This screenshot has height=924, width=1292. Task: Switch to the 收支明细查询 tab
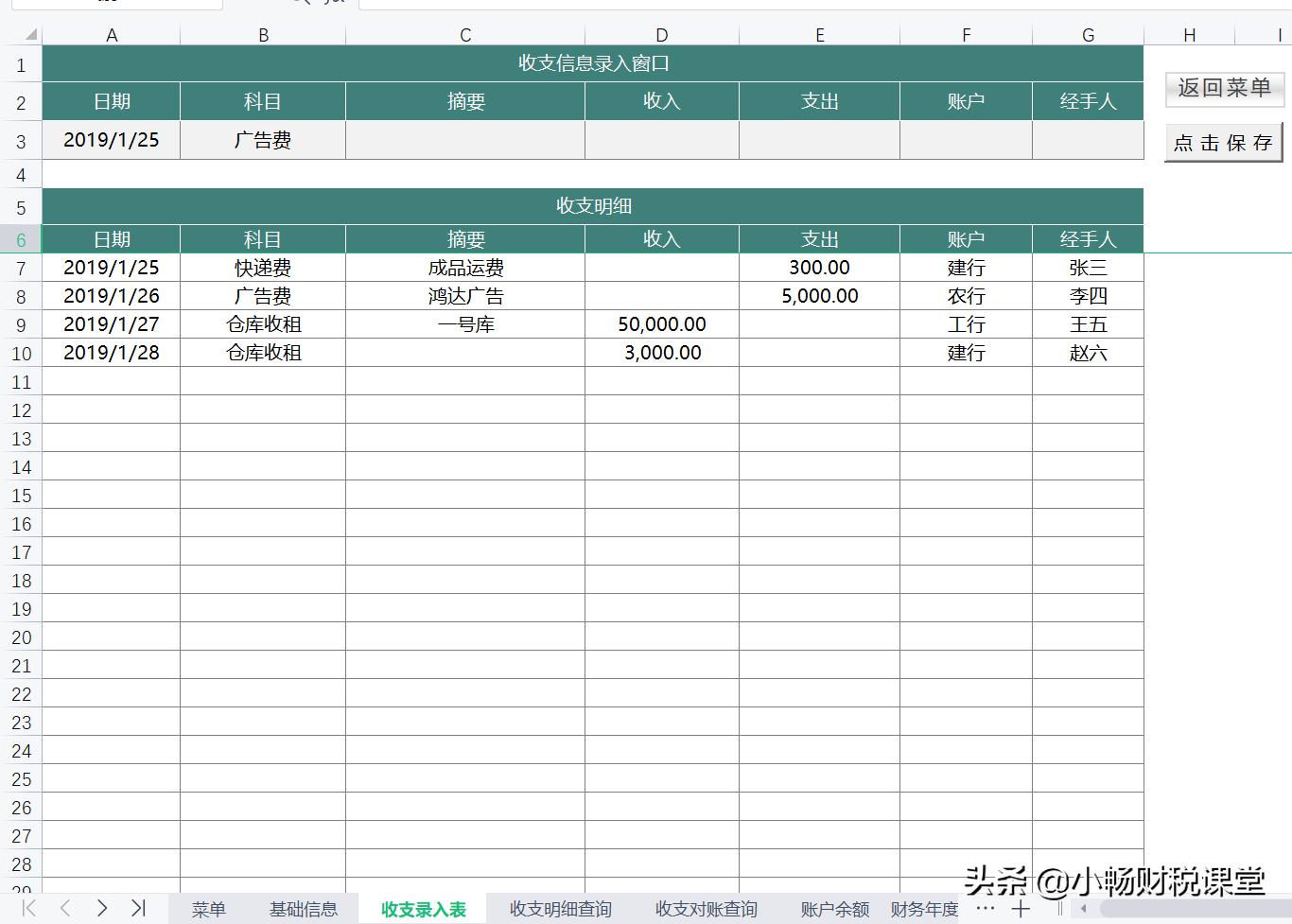[560, 909]
